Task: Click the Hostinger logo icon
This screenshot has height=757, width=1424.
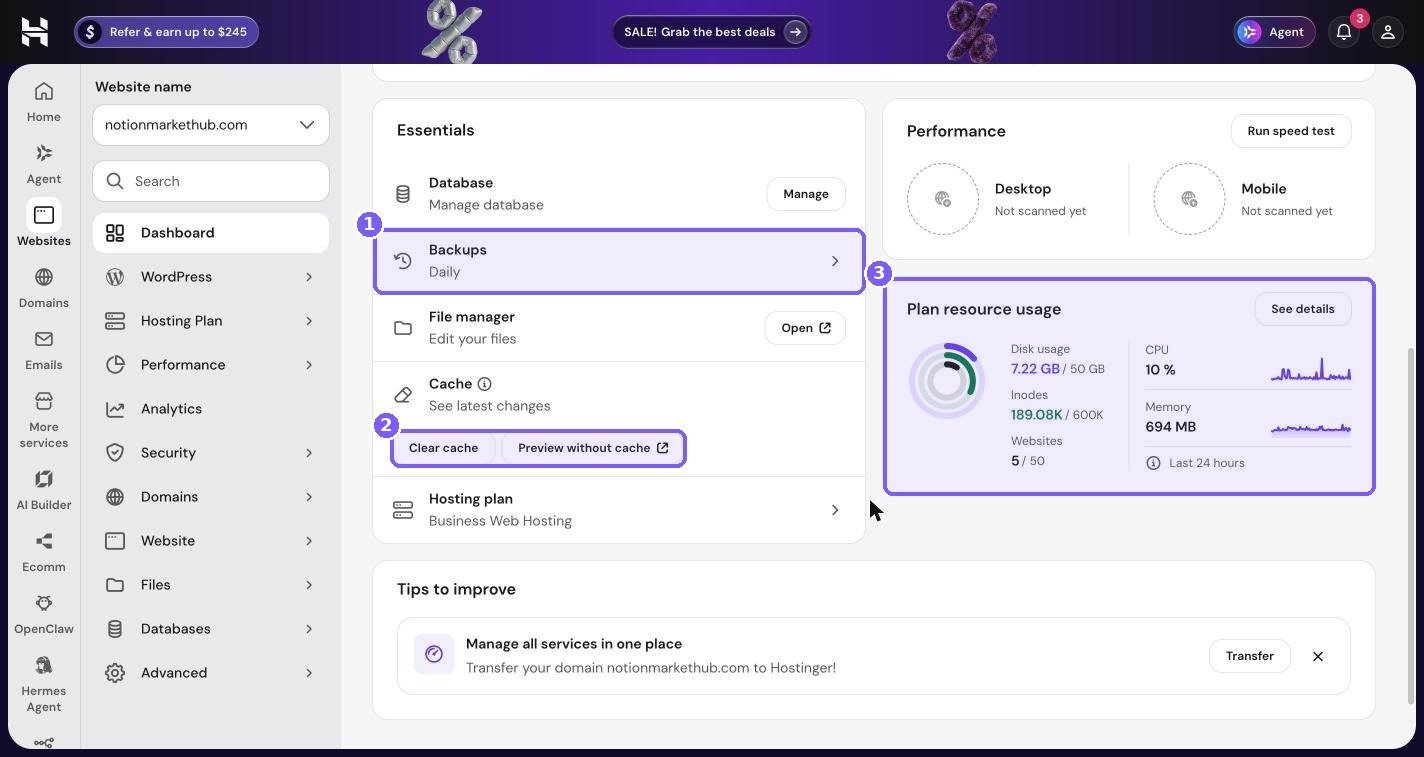Action: point(35,32)
